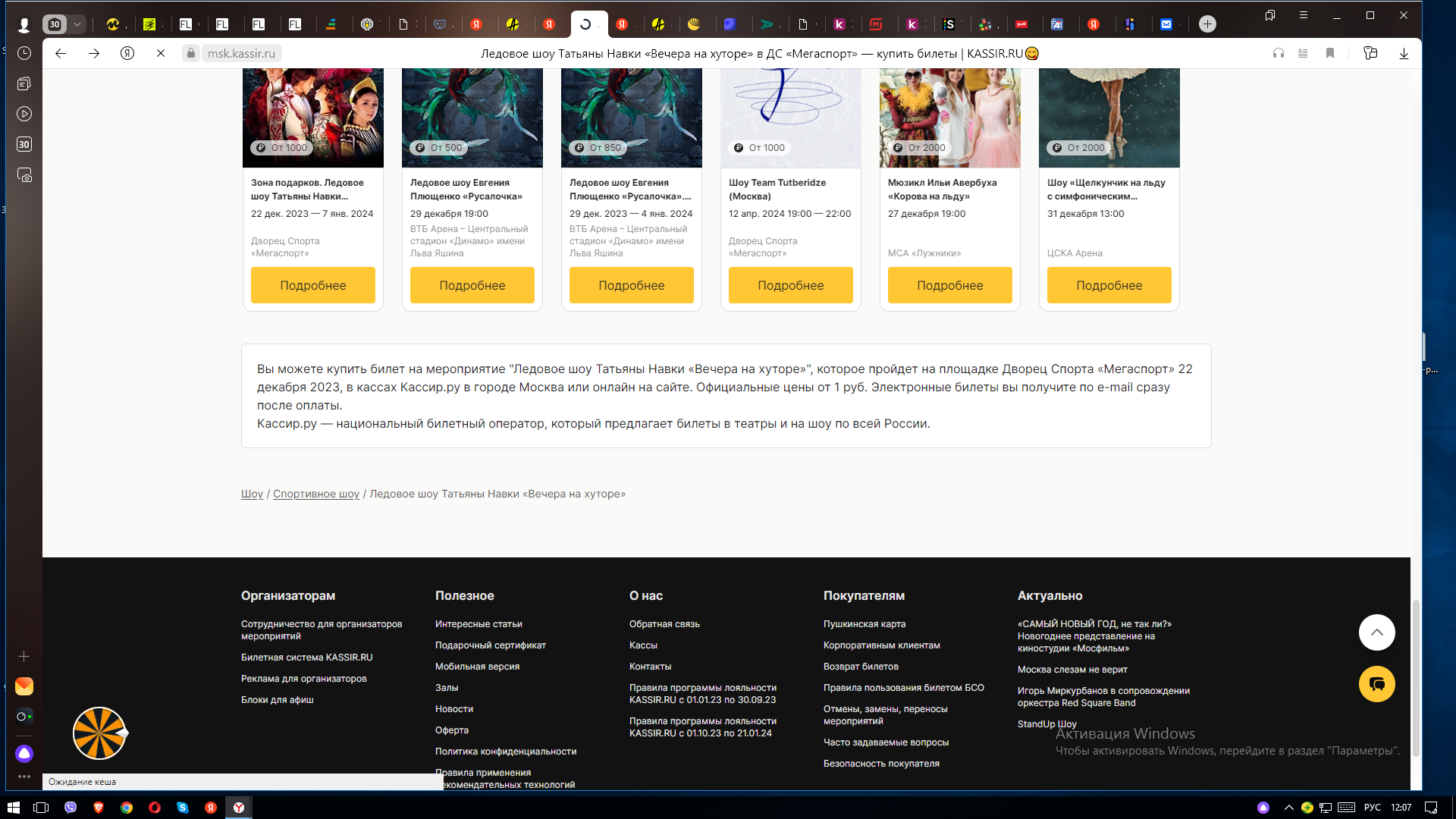
Task: Click the page vertical scrollbar
Action: point(1416,679)
